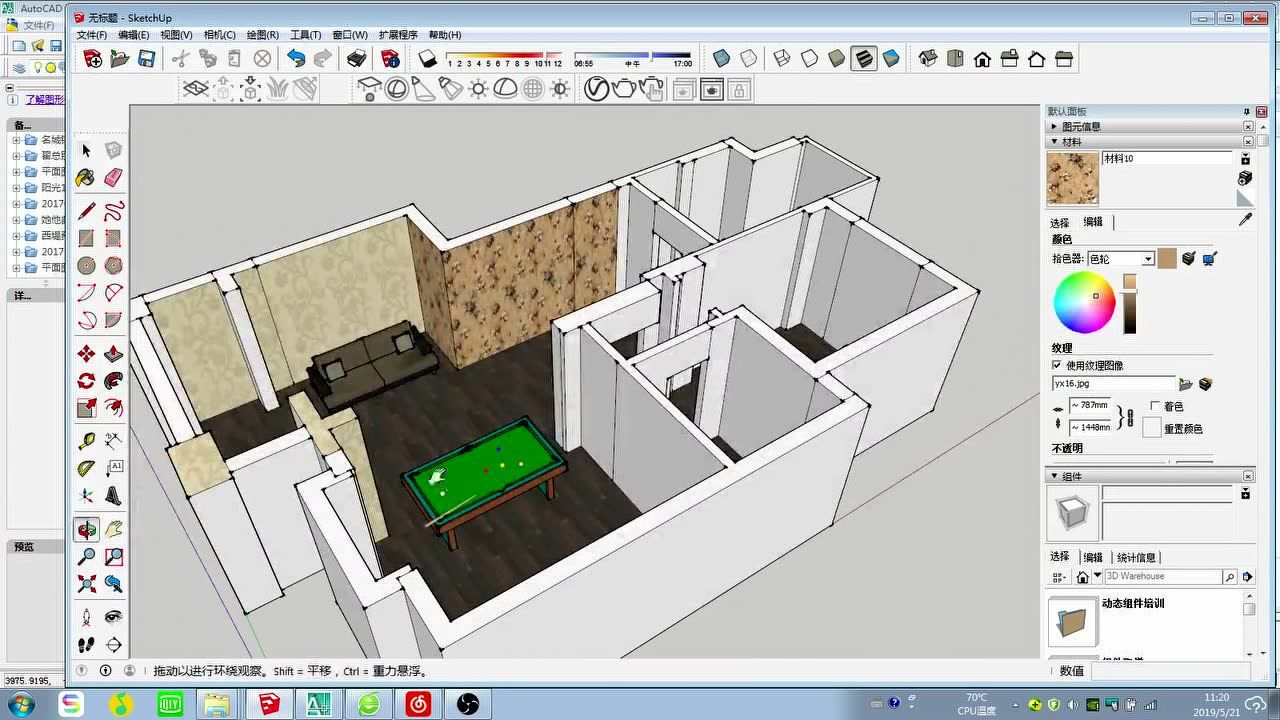Screen dimensions: 1280x720
Task: Open the 绘图(R) draw menu
Action: pyautogui.click(x=262, y=35)
